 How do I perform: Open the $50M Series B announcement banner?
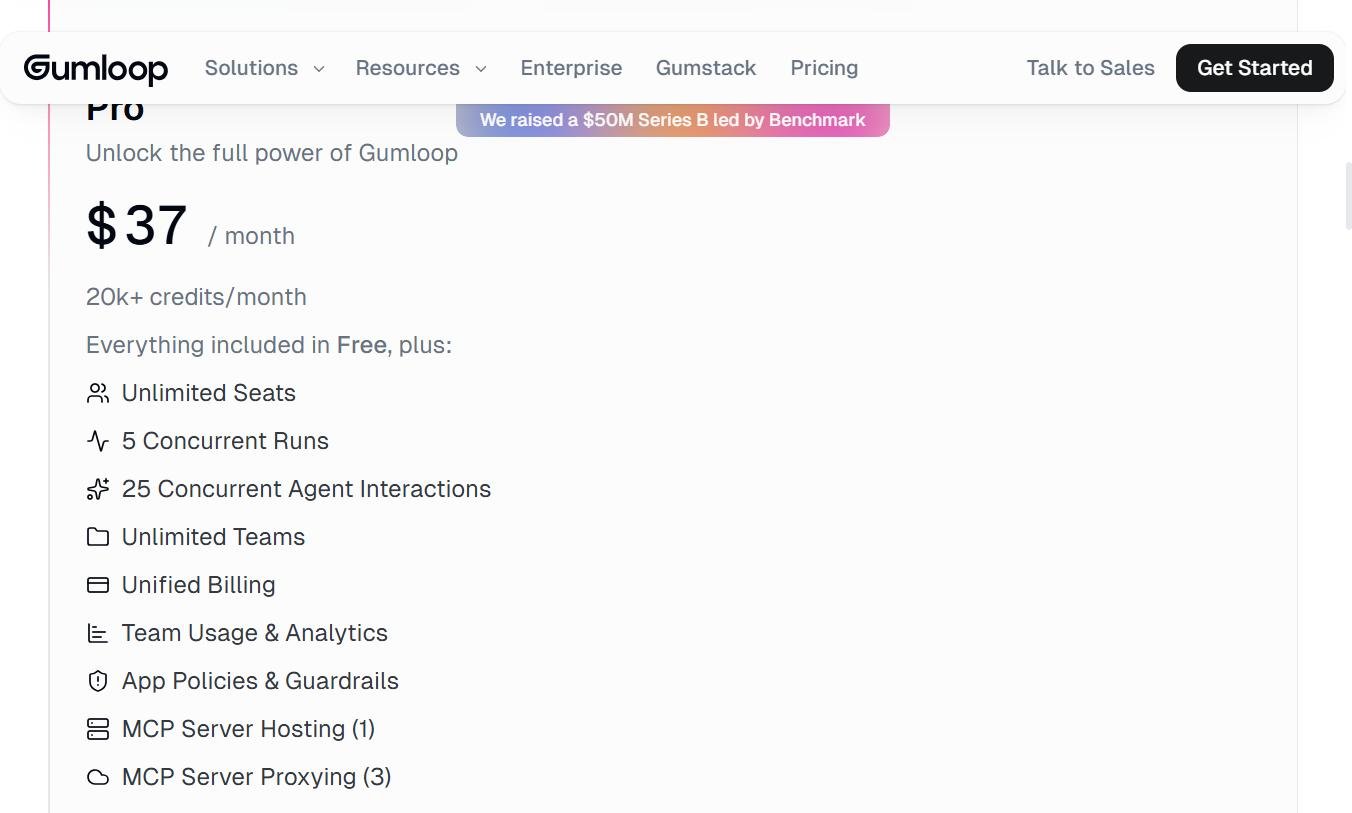click(x=673, y=120)
